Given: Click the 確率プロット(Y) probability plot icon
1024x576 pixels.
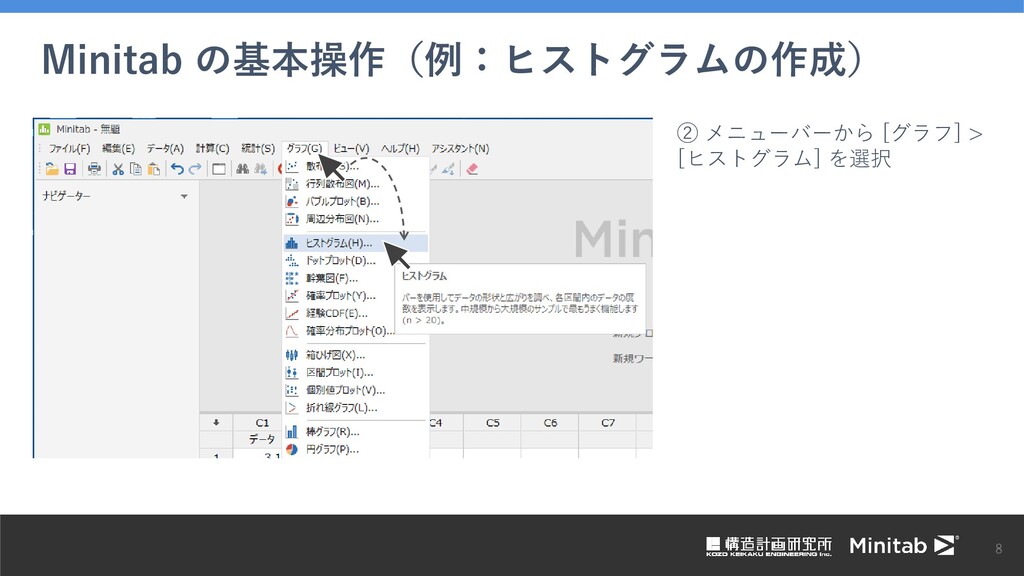Looking at the screenshot, I should tap(292, 296).
